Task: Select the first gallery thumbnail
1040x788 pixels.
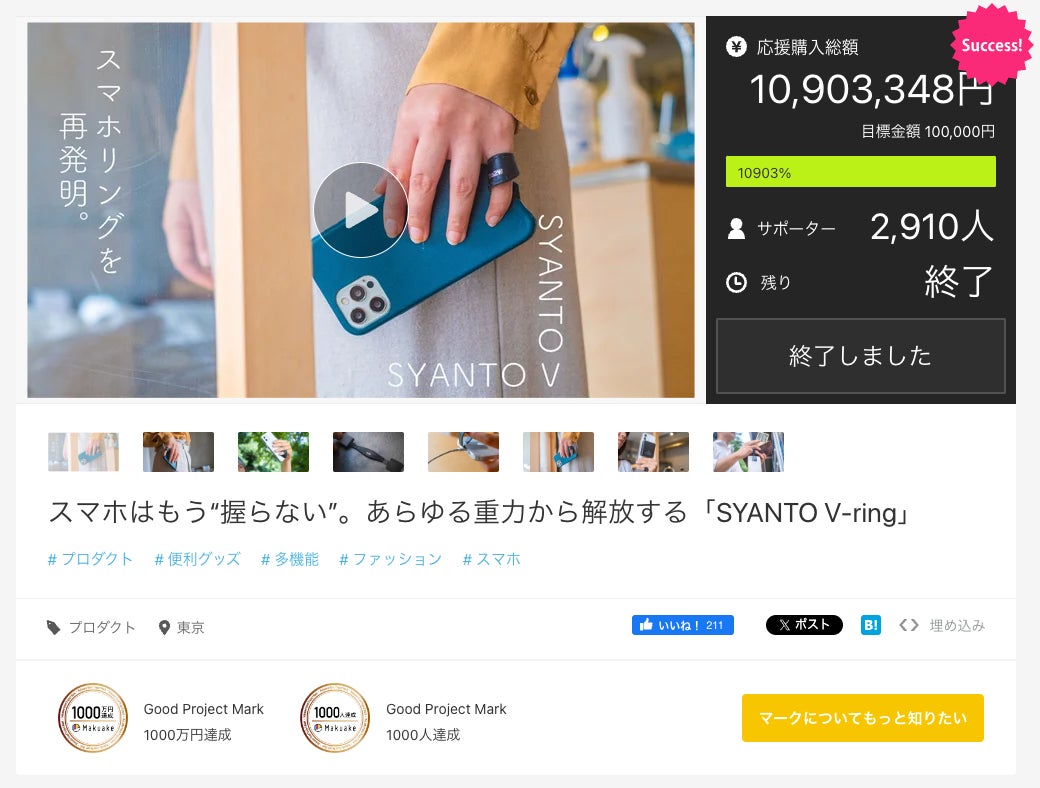Action: (x=84, y=452)
